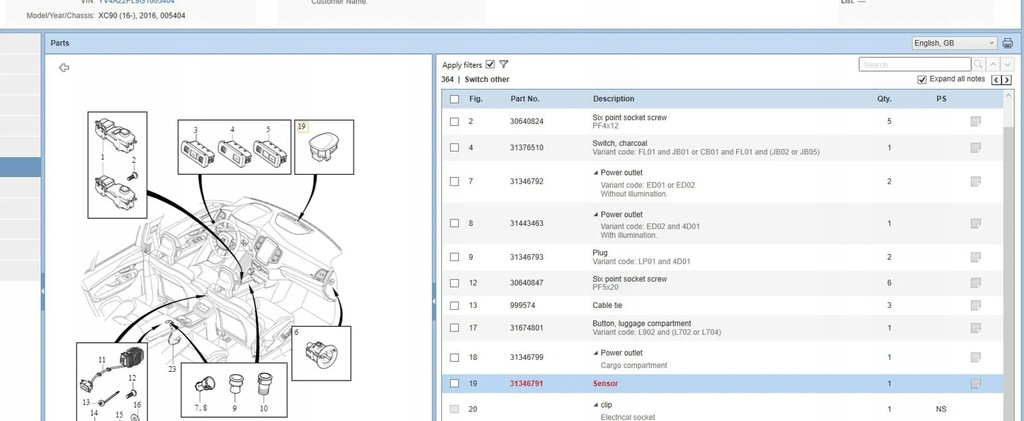Open the filter funnel icon
Image resolution: width=1024 pixels, height=421 pixels.
tap(504, 65)
